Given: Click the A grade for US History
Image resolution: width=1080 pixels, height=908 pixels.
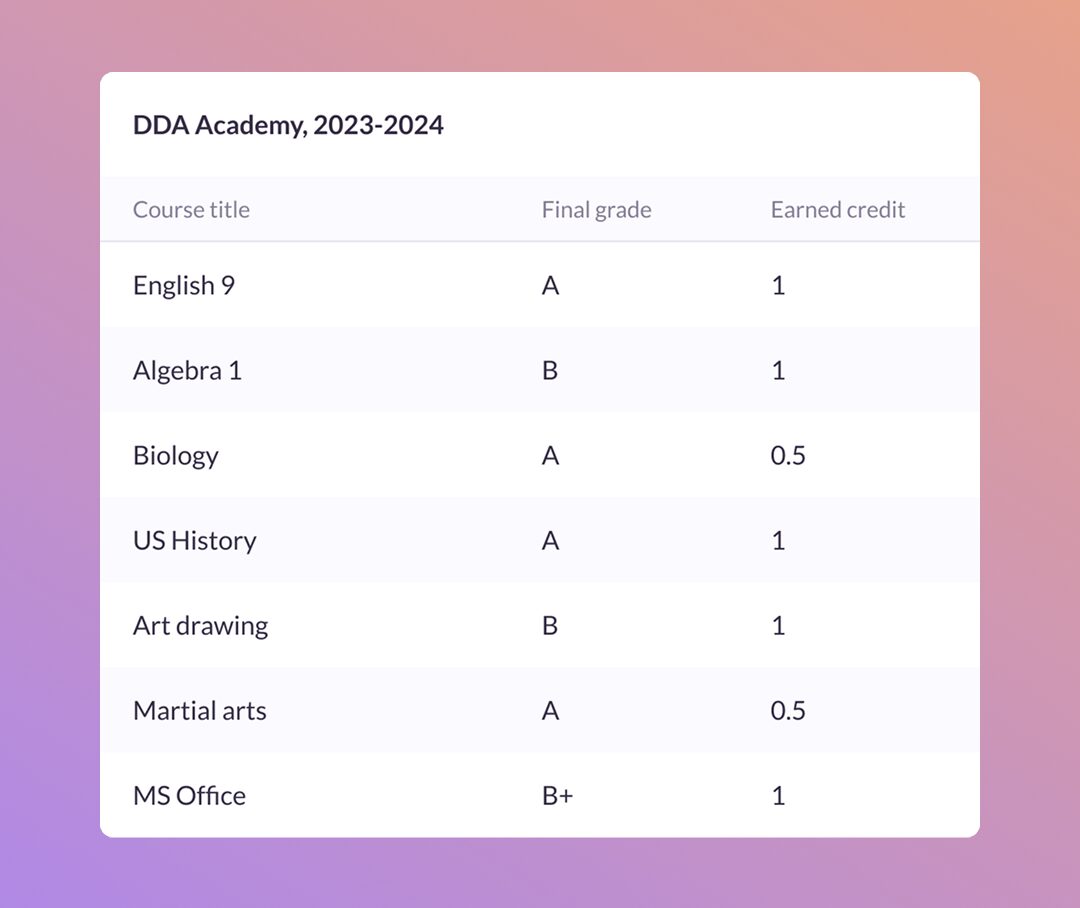Looking at the screenshot, I should click(x=550, y=541).
